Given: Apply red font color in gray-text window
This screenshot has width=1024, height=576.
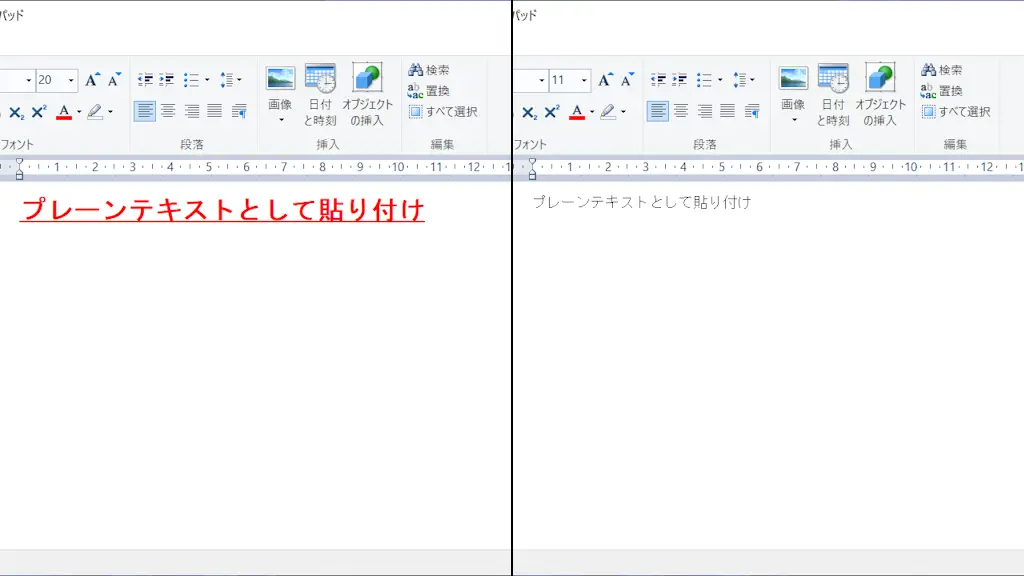Looking at the screenshot, I should coord(577,112).
